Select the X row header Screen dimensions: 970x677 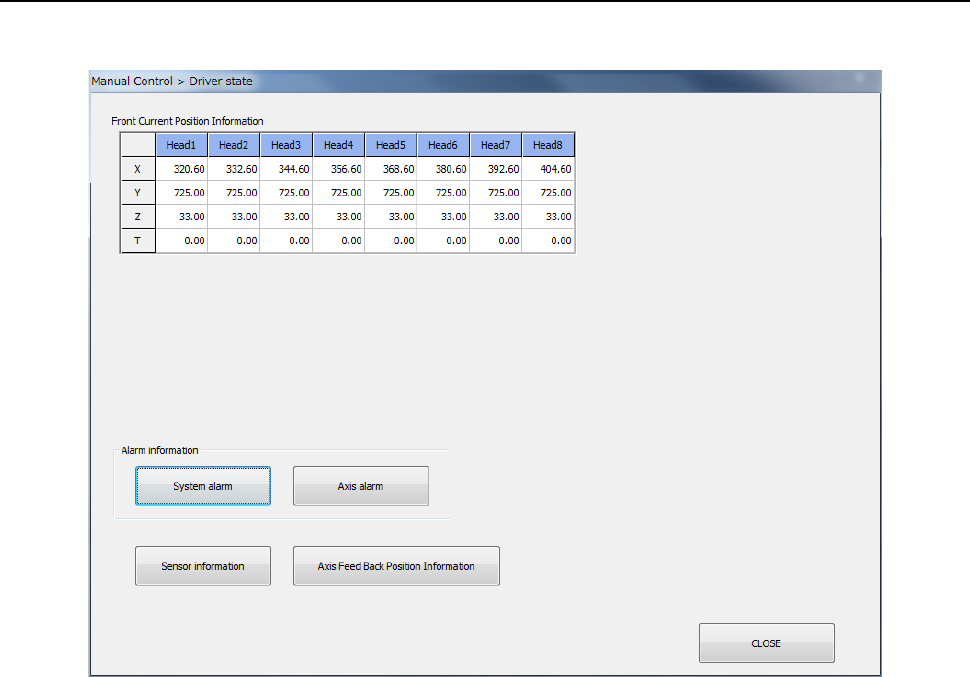138,170
